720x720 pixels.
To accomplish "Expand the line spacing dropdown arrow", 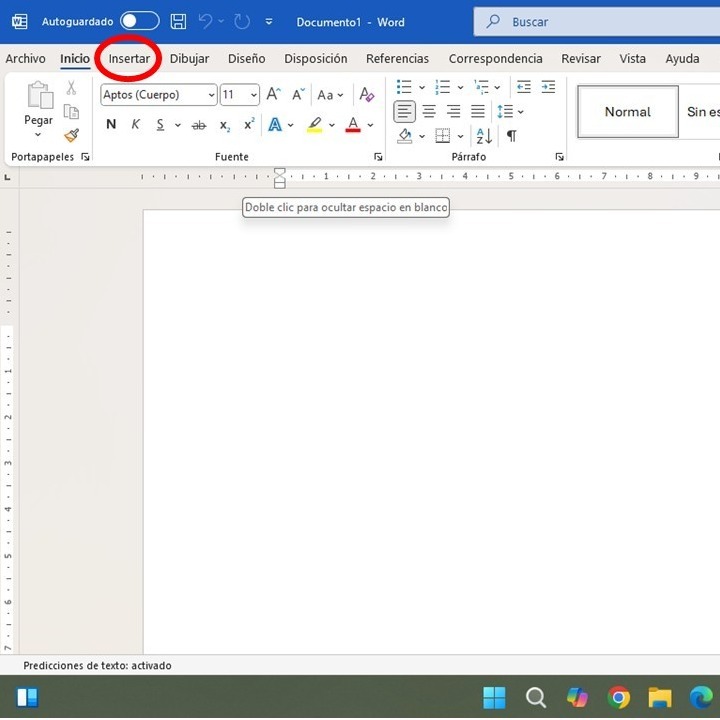I will tap(520, 112).
